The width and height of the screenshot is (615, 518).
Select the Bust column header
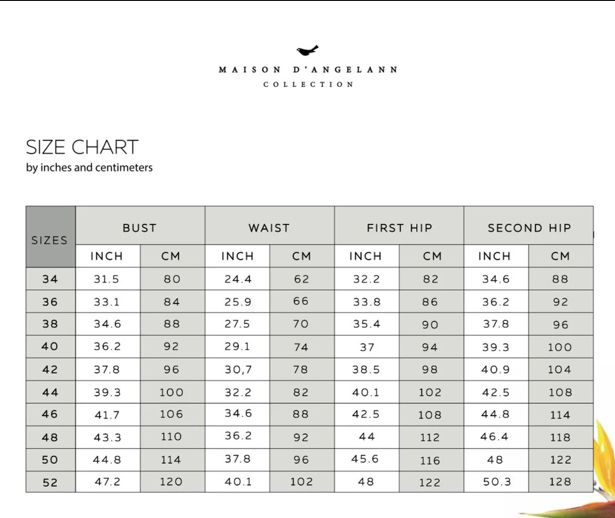140,228
